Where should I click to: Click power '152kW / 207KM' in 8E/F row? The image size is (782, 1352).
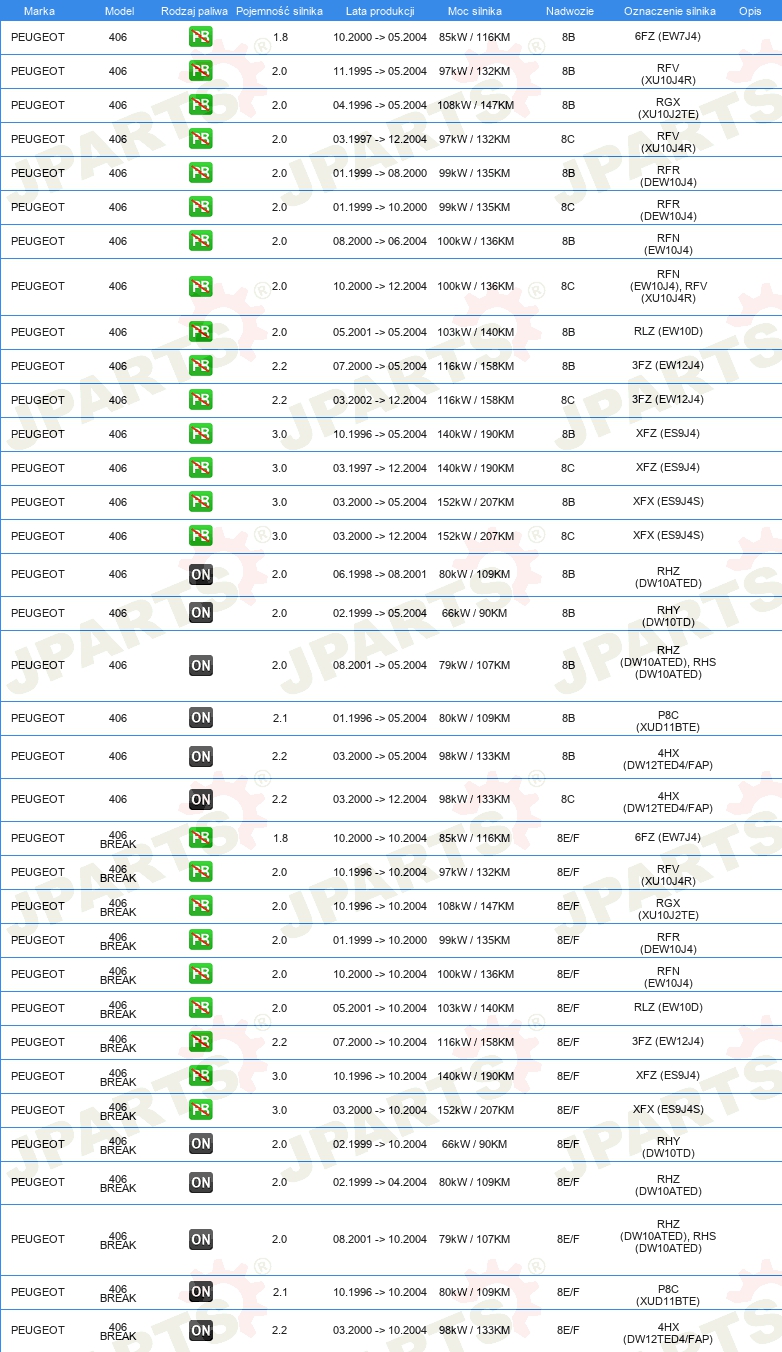coord(475,1110)
